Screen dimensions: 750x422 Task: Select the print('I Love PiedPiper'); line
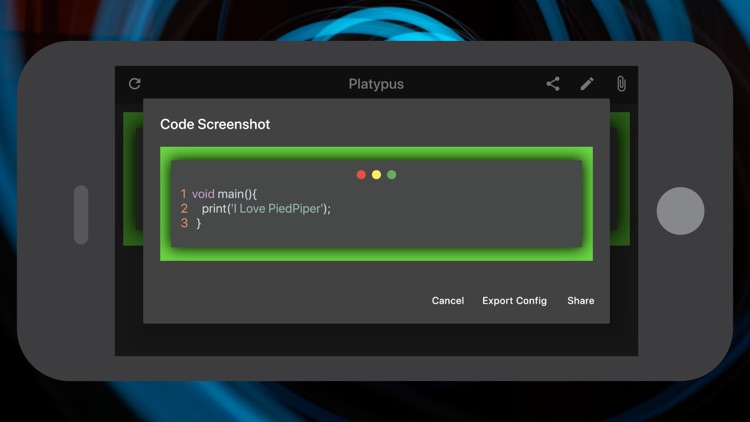[x=266, y=209]
